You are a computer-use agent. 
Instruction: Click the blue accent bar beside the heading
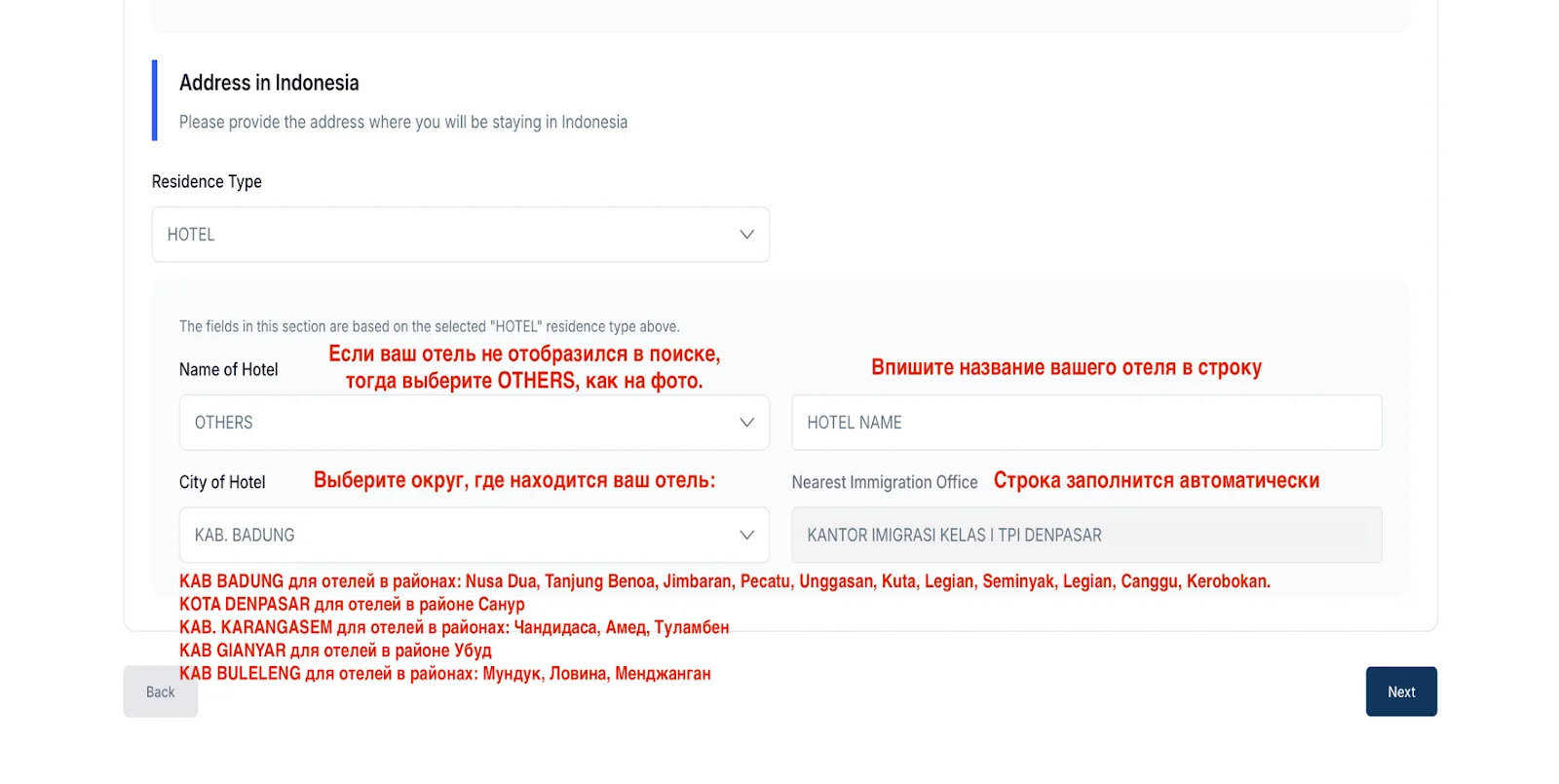pyautogui.click(x=154, y=100)
